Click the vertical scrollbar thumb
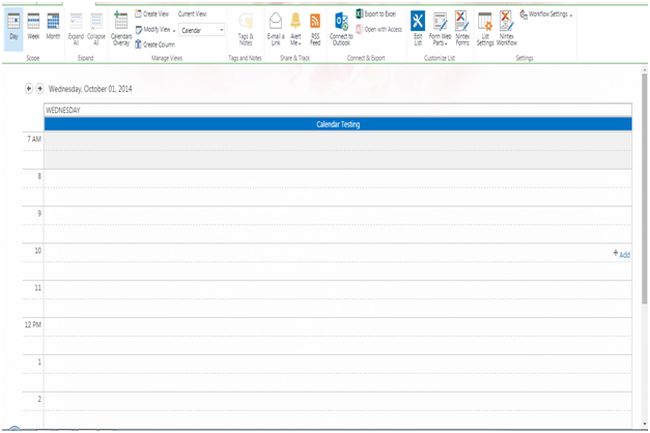 click(644, 189)
